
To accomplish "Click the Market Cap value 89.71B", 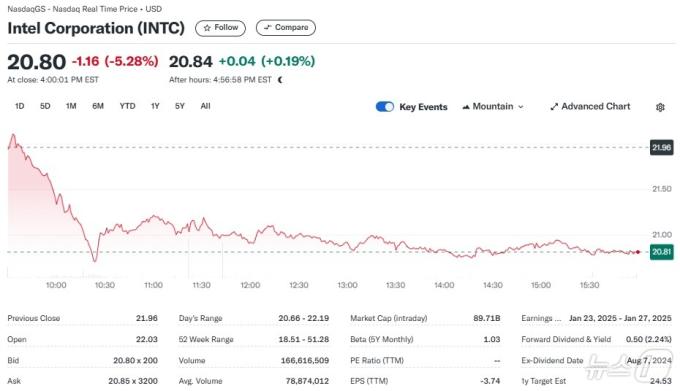I will click(487, 318).
